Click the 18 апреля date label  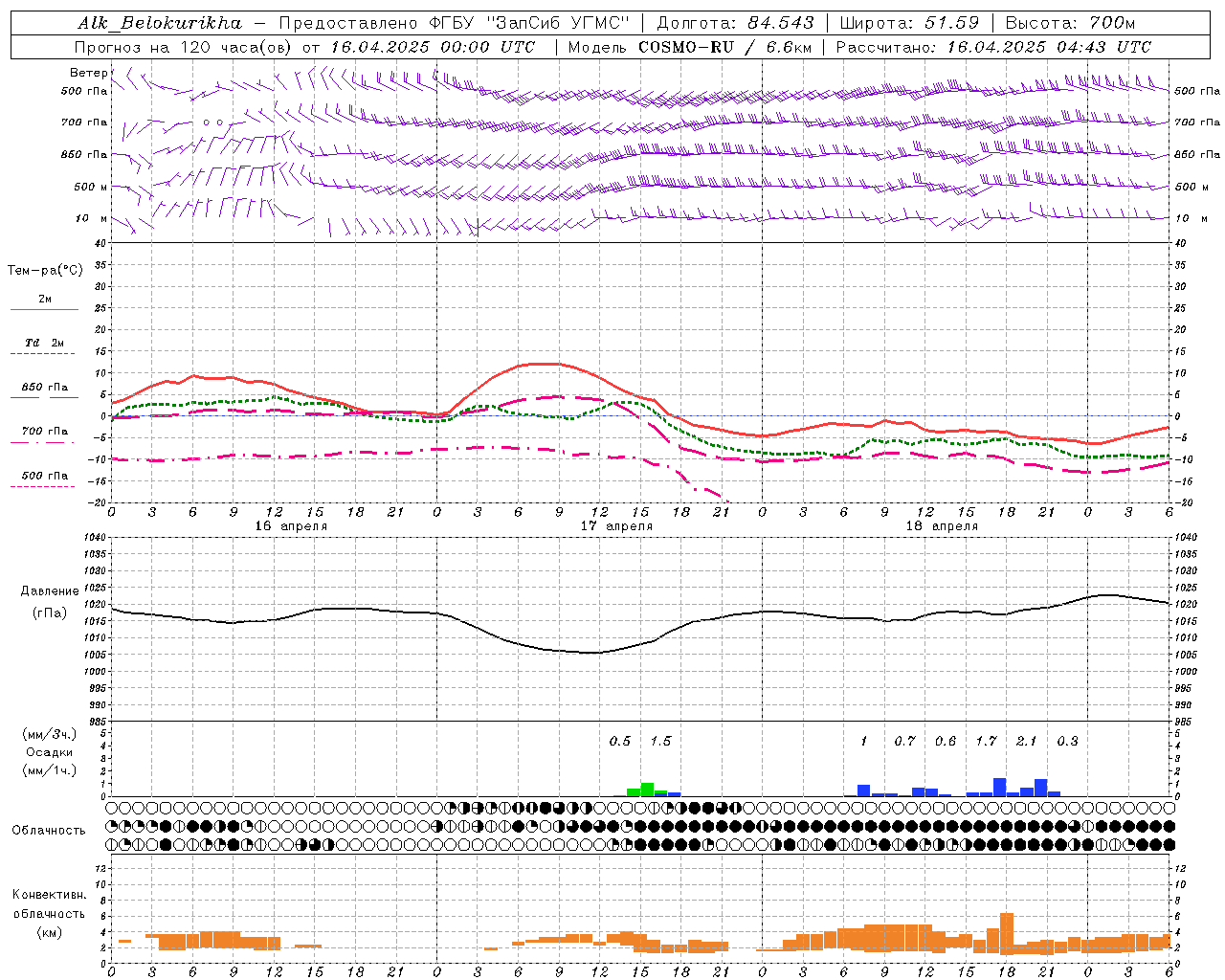click(942, 526)
